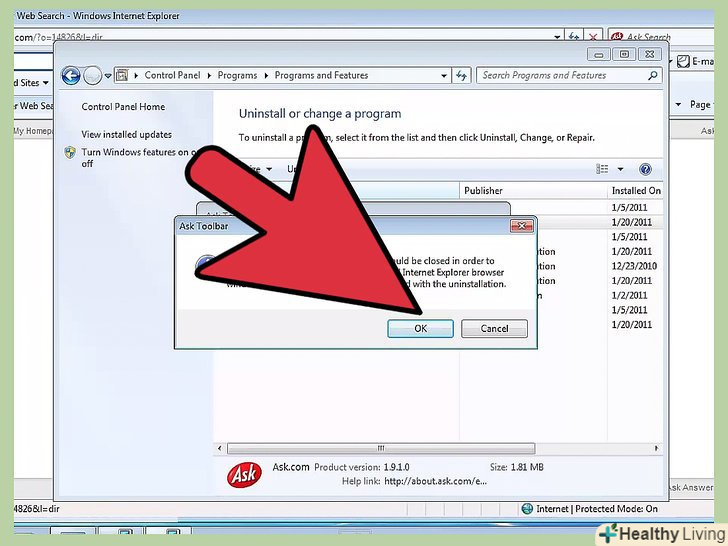Image resolution: width=728 pixels, height=546 pixels.
Task: Open the about.ask.com help link
Action: click(x=435, y=481)
